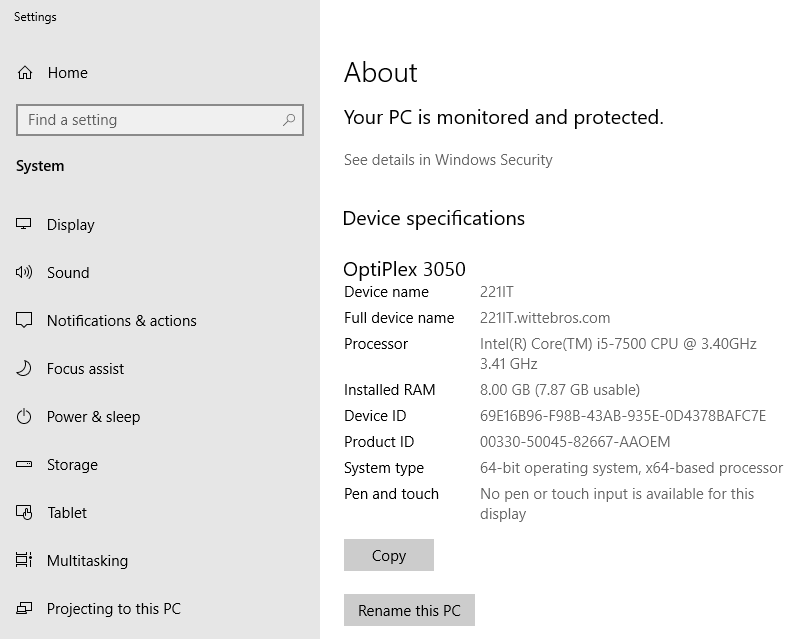808x639 pixels.
Task: Click the Notifications speech bubble icon
Action: [24, 320]
